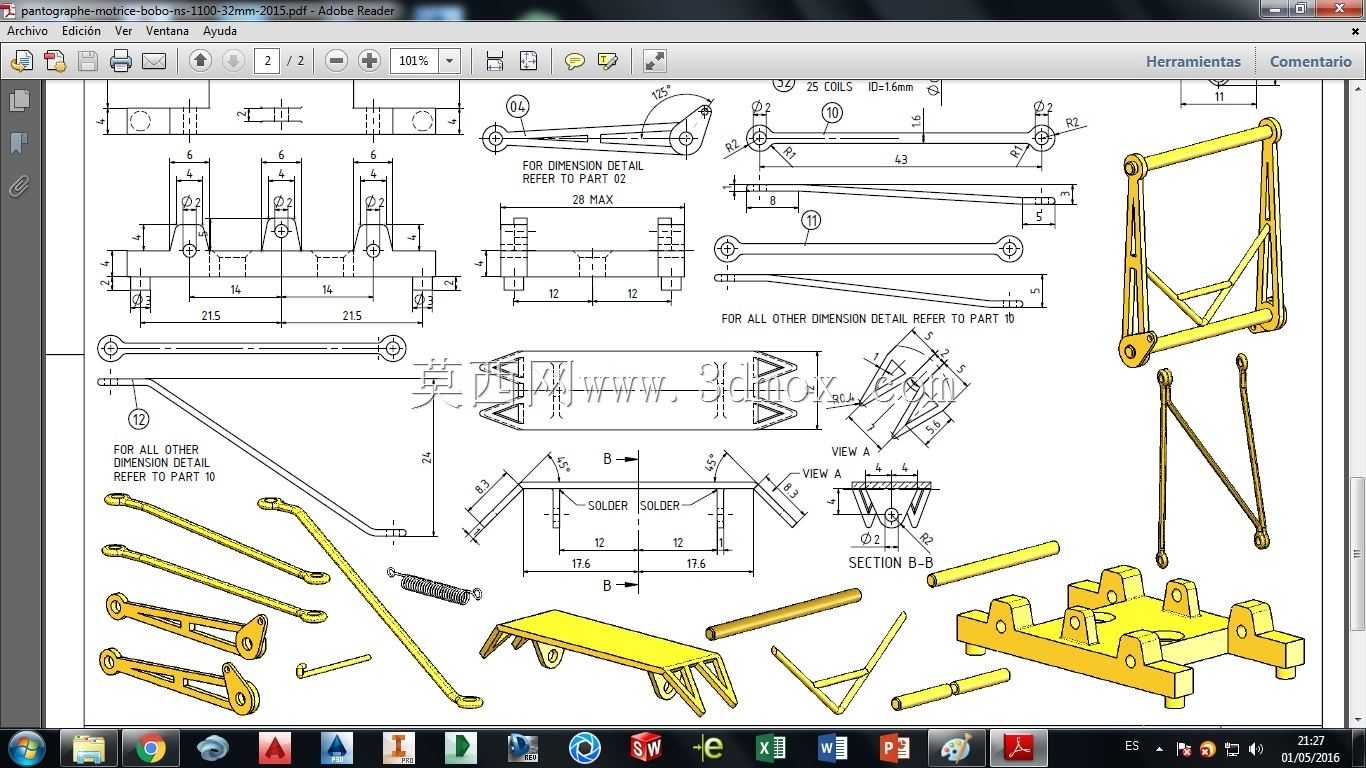The image size is (1366, 768).
Task: Zoom out with the minus button
Action: [x=336, y=61]
